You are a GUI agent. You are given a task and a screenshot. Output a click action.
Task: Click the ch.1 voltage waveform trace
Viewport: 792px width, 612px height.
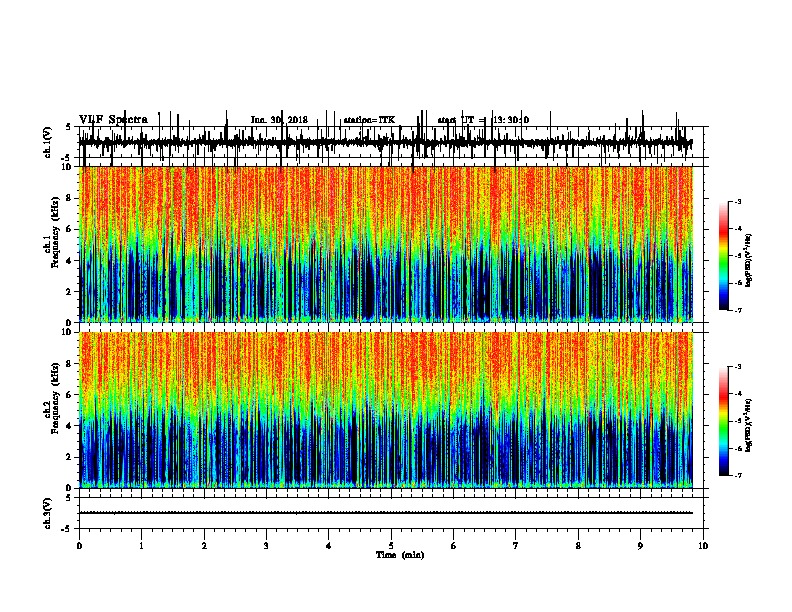(x=386, y=143)
